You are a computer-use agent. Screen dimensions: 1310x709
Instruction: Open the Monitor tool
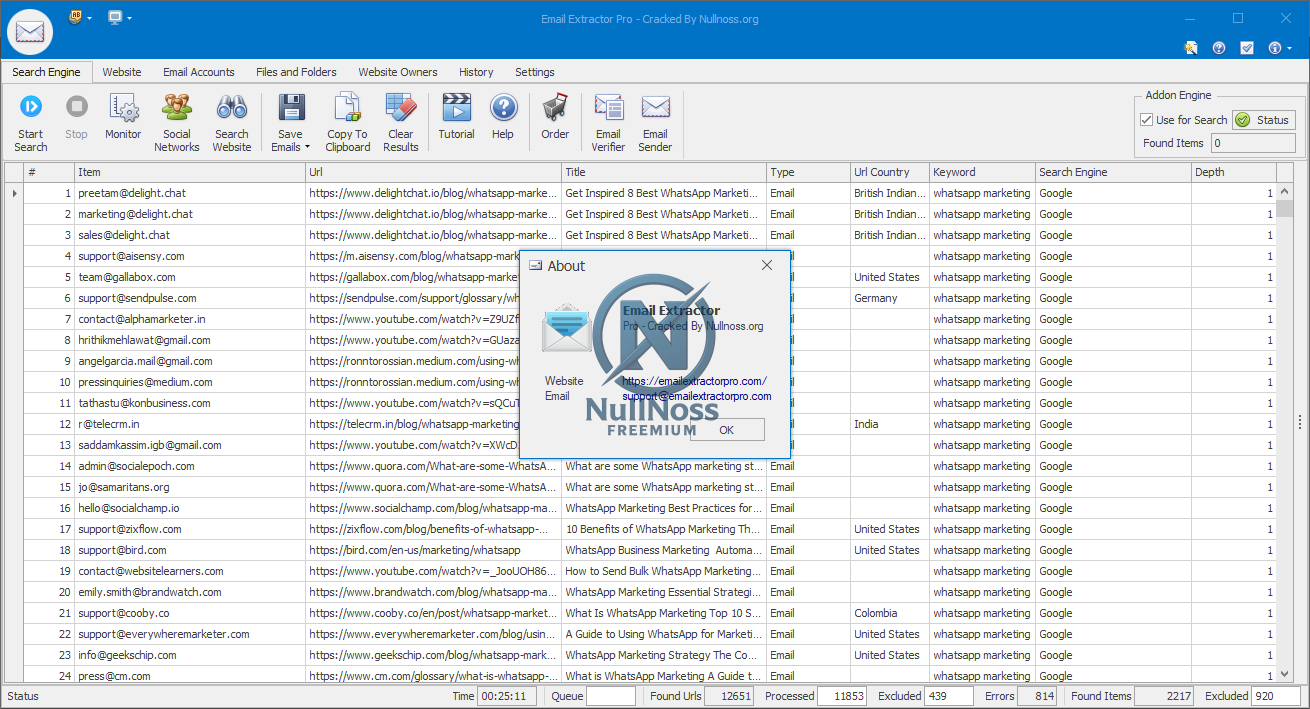pos(123,107)
